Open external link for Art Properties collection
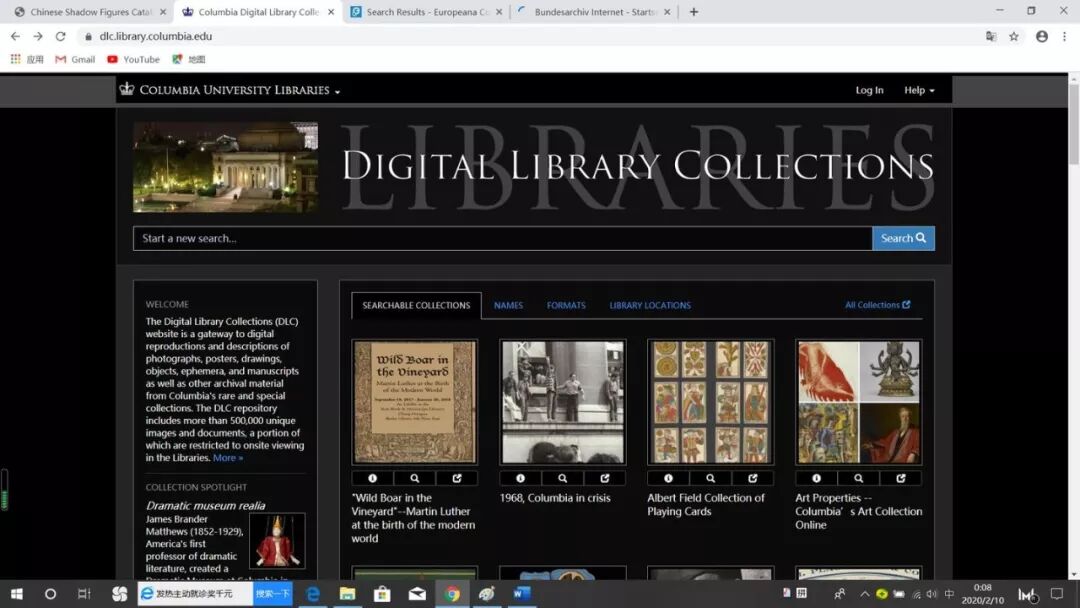Screen dimensions: 1080x608 [901, 478]
